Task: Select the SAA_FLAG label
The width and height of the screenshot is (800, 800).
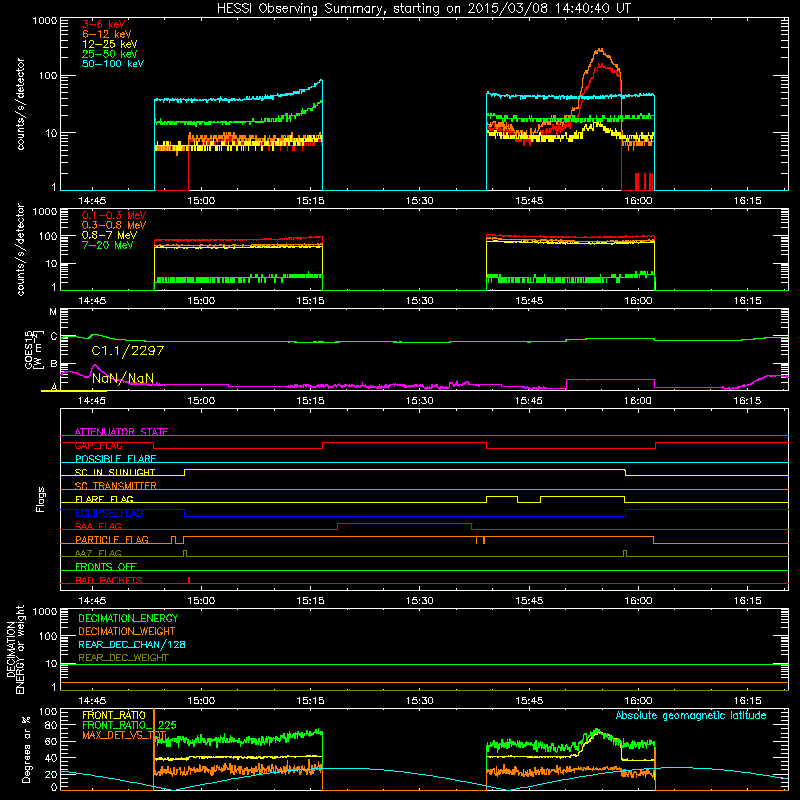Action: (x=98, y=526)
